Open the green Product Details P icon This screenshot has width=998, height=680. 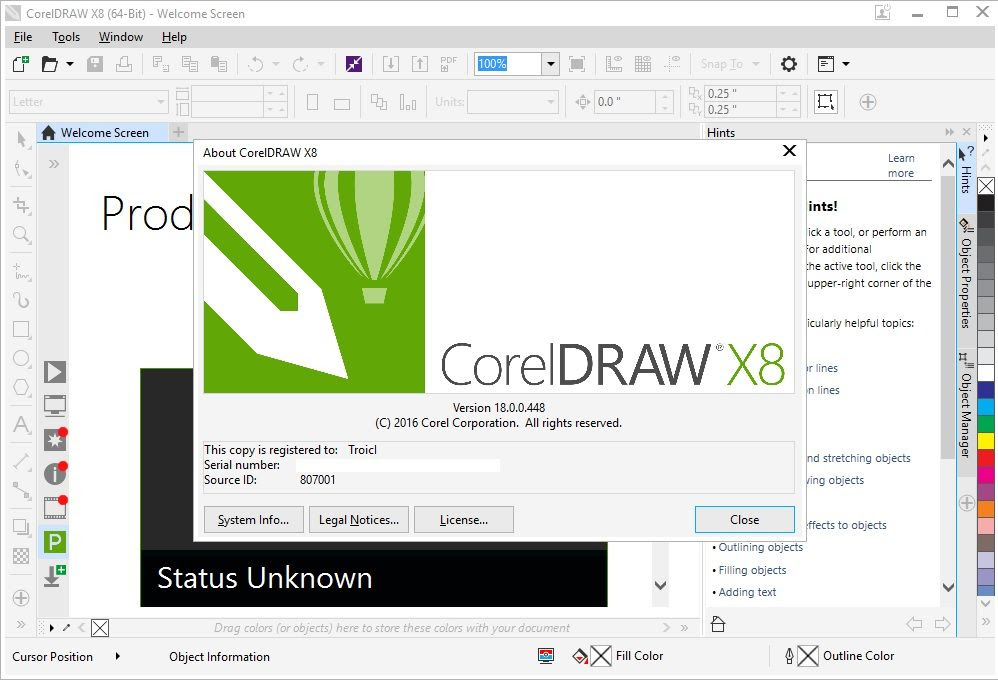coord(55,542)
